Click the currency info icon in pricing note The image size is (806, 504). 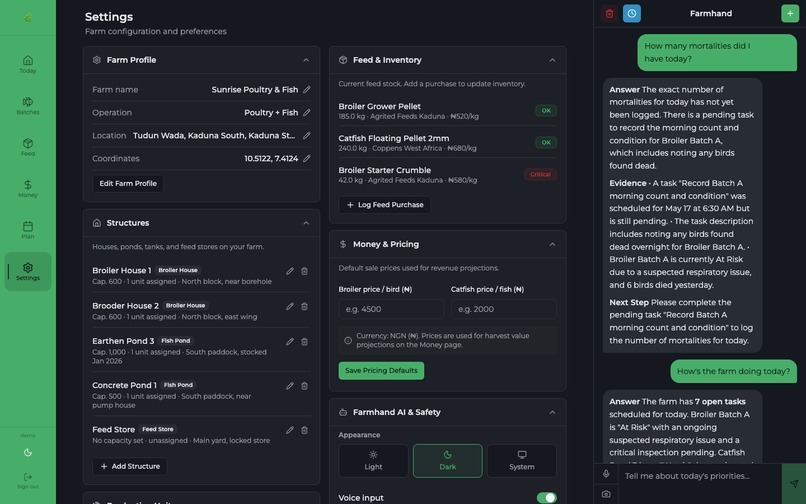[348, 340]
